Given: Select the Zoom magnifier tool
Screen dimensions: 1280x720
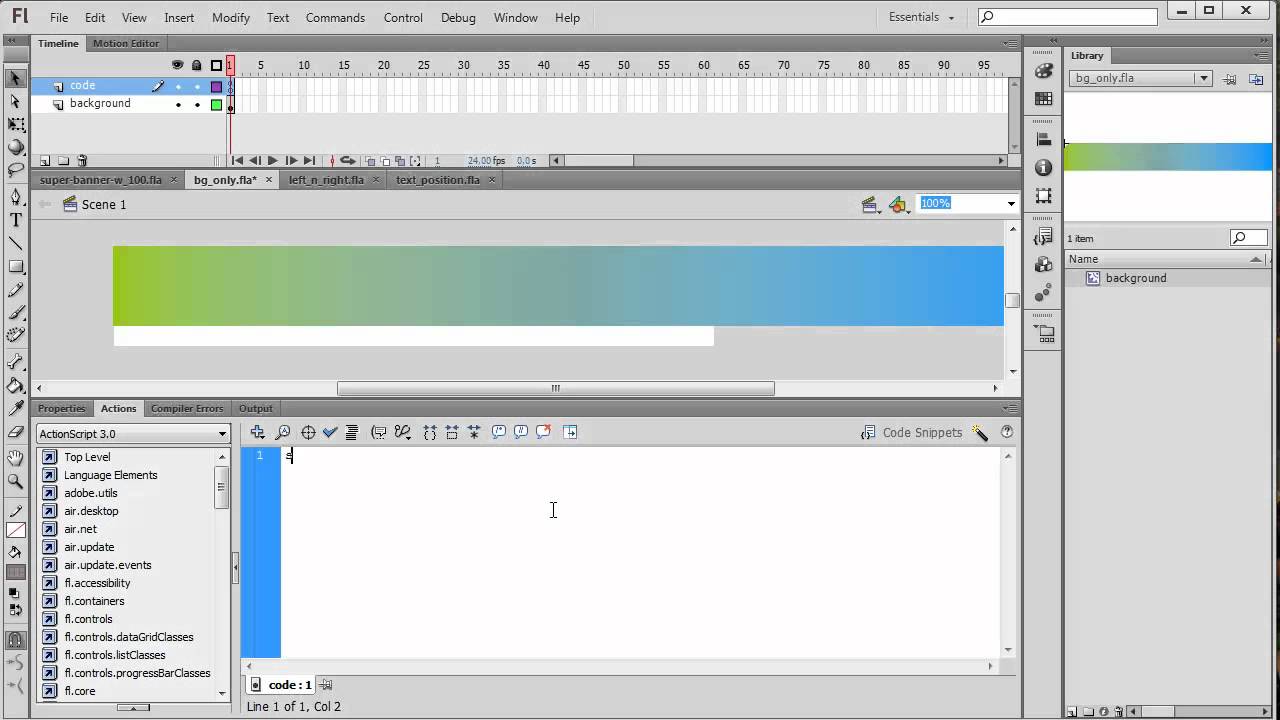Looking at the screenshot, I should tap(16, 481).
